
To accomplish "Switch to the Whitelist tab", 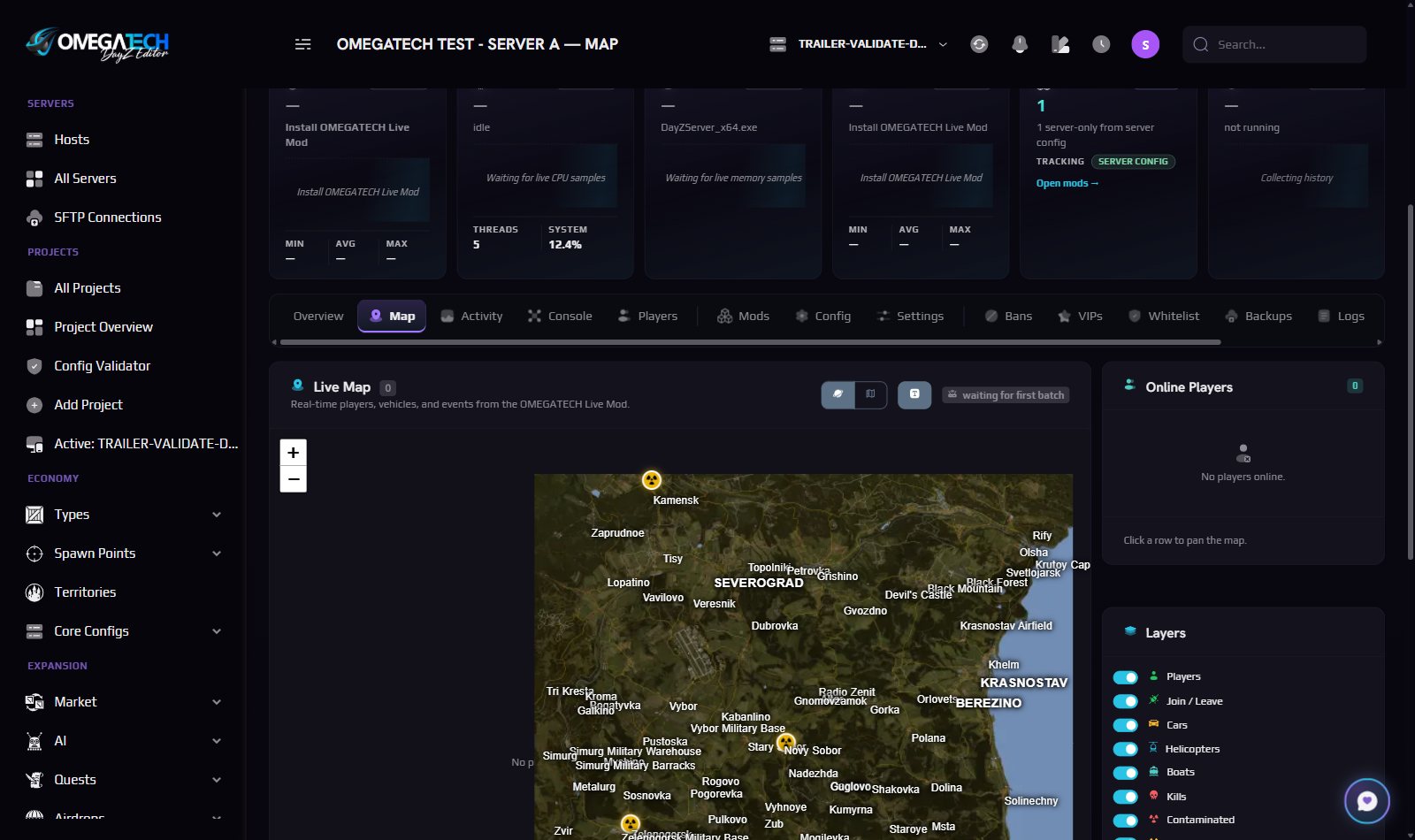I will coord(1165,317).
